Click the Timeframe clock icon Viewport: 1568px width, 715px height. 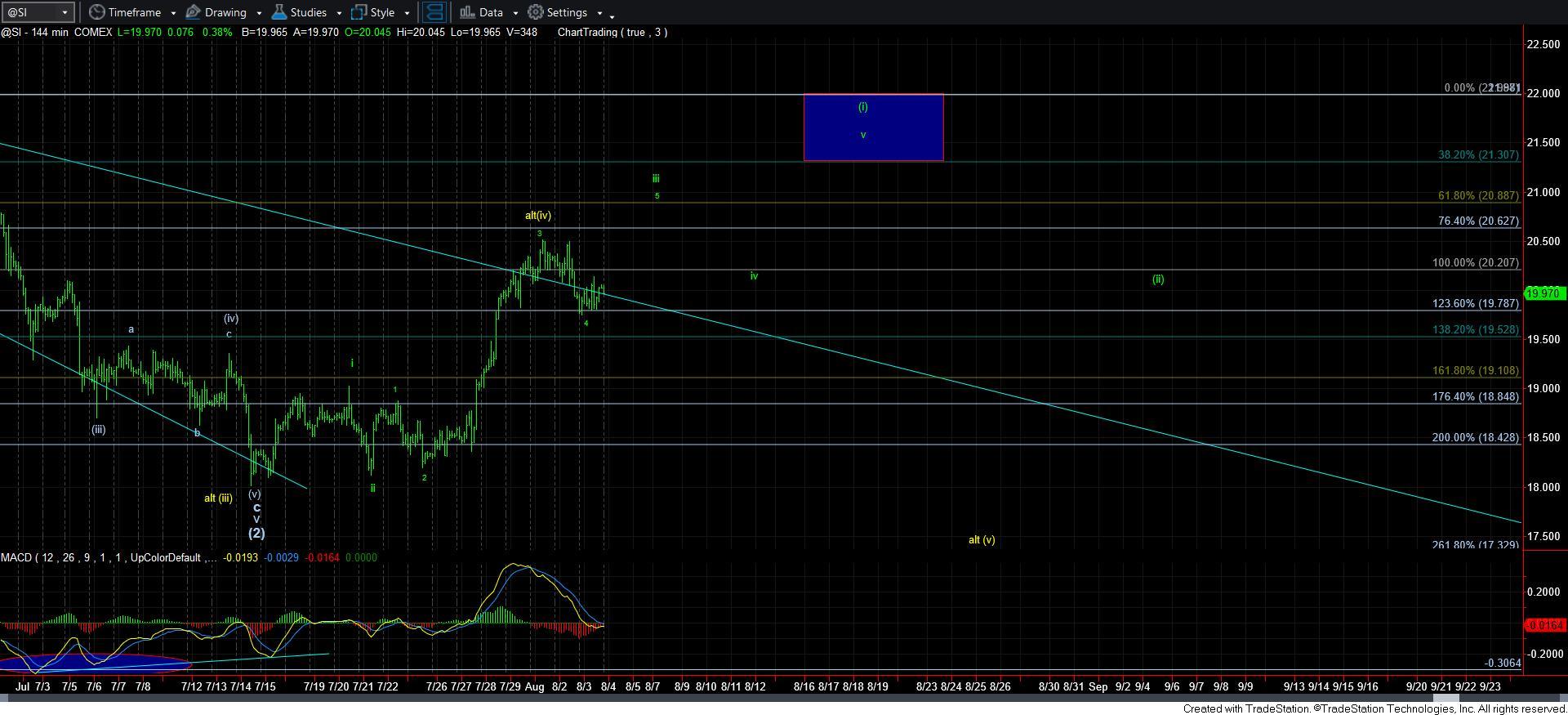(x=96, y=12)
